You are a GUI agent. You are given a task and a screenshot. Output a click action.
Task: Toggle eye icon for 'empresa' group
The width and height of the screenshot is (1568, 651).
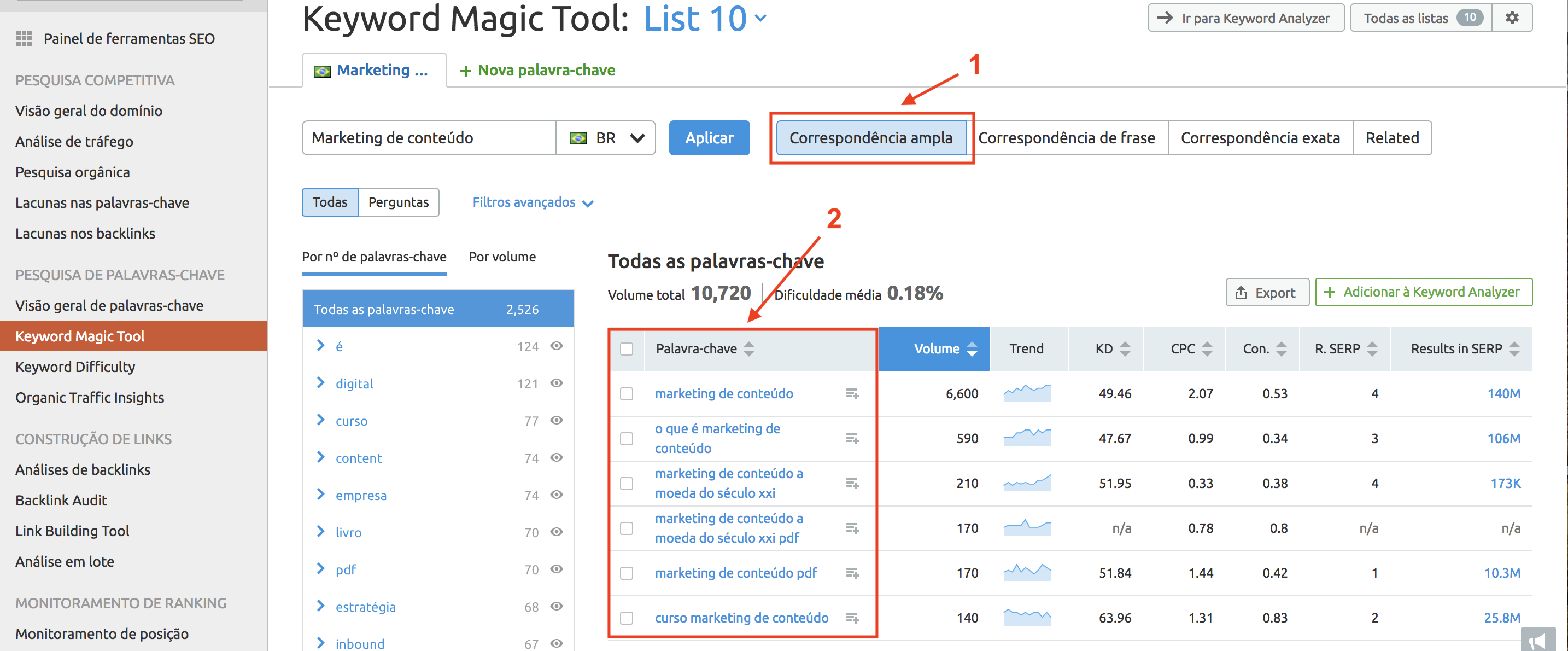557,495
